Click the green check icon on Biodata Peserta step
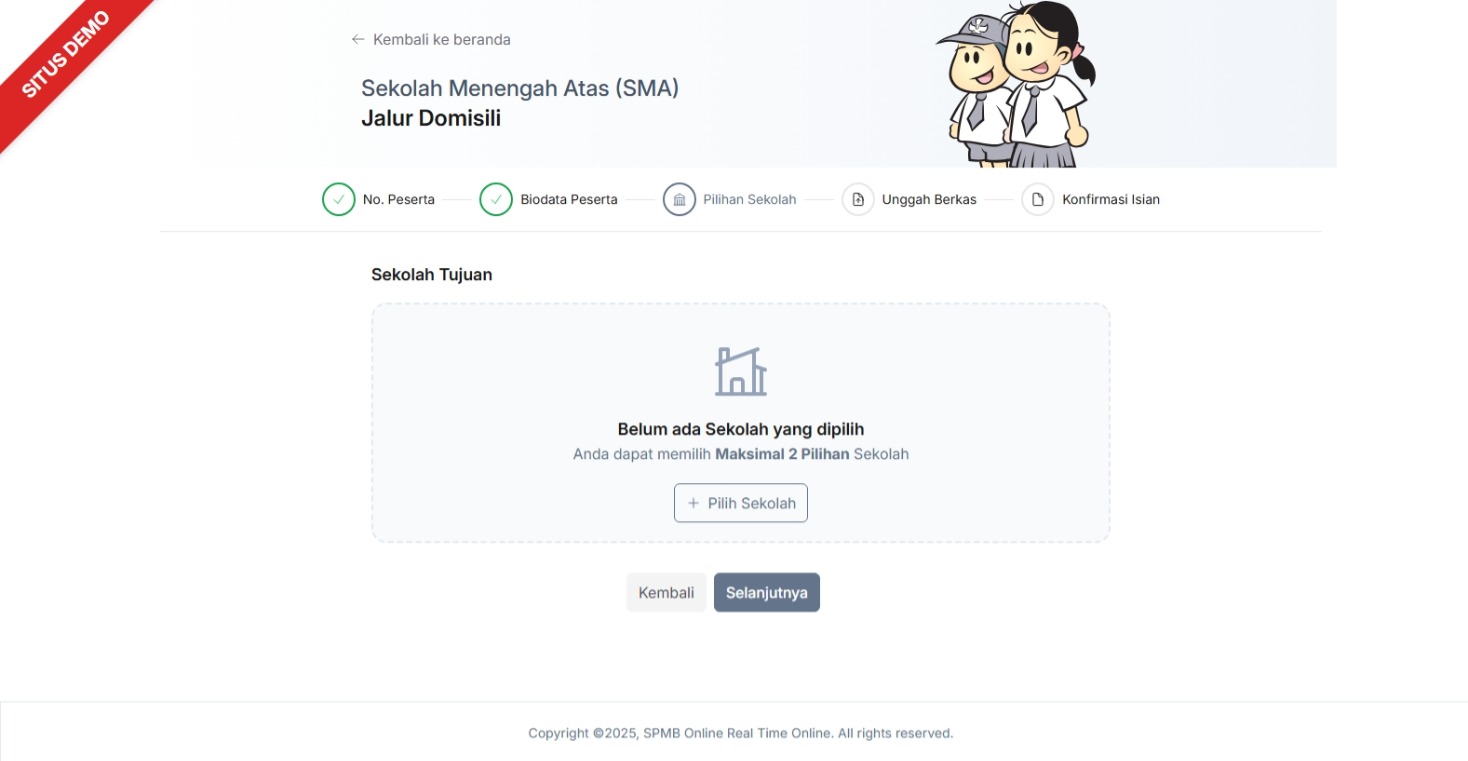Image resolution: width=1468 pixels, height=761 pixels. (x=496, y=199)
